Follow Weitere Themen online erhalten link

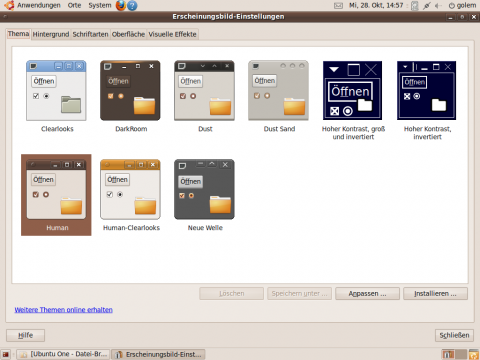tap(63, 310)
